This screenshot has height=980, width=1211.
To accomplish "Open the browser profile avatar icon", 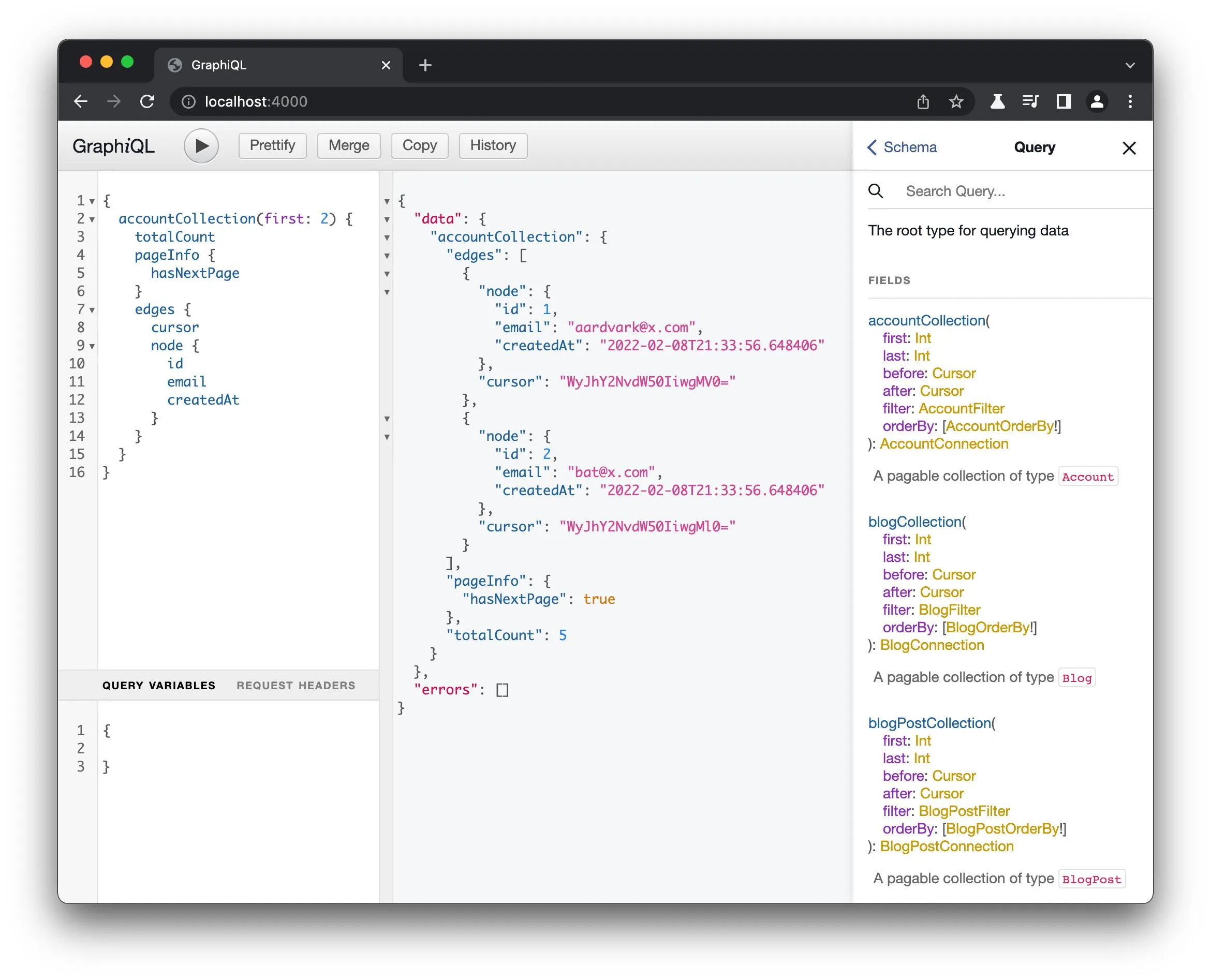I will click(x=1097, y=101).
